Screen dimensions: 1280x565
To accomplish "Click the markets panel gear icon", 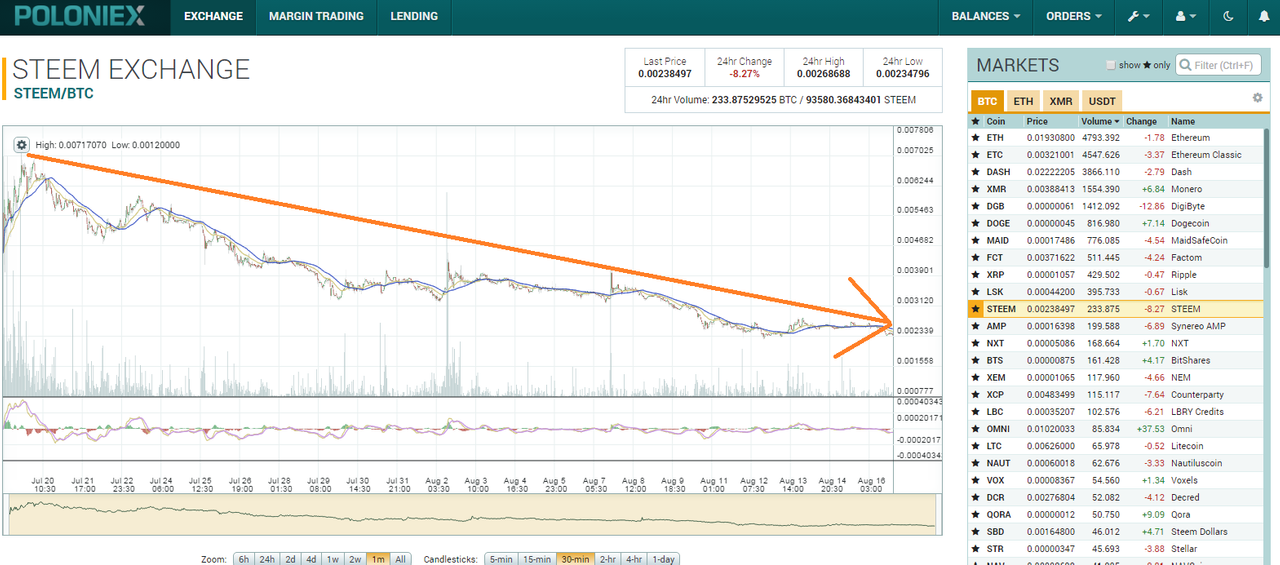I will click(x=1258, y=97).
